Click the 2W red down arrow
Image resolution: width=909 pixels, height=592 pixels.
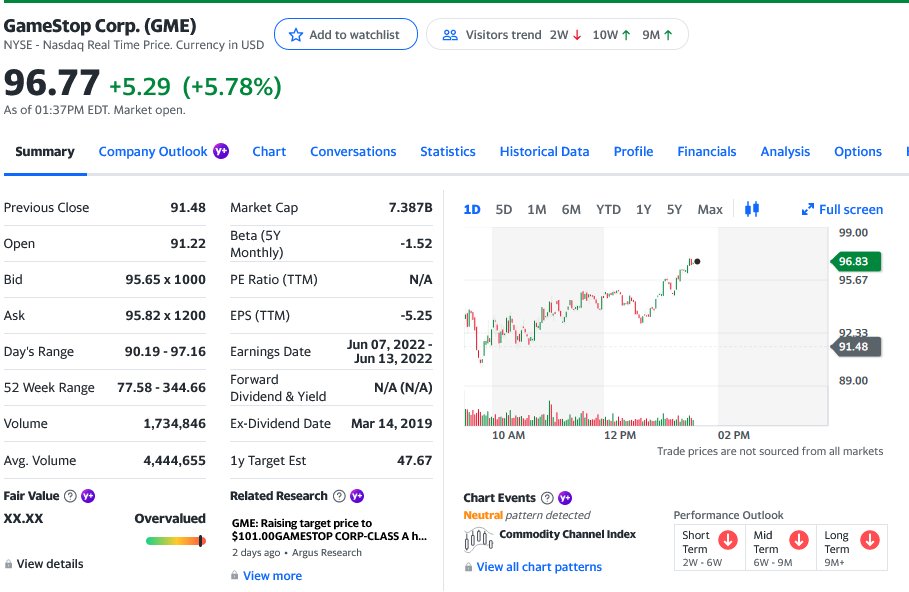pos(577,35)
